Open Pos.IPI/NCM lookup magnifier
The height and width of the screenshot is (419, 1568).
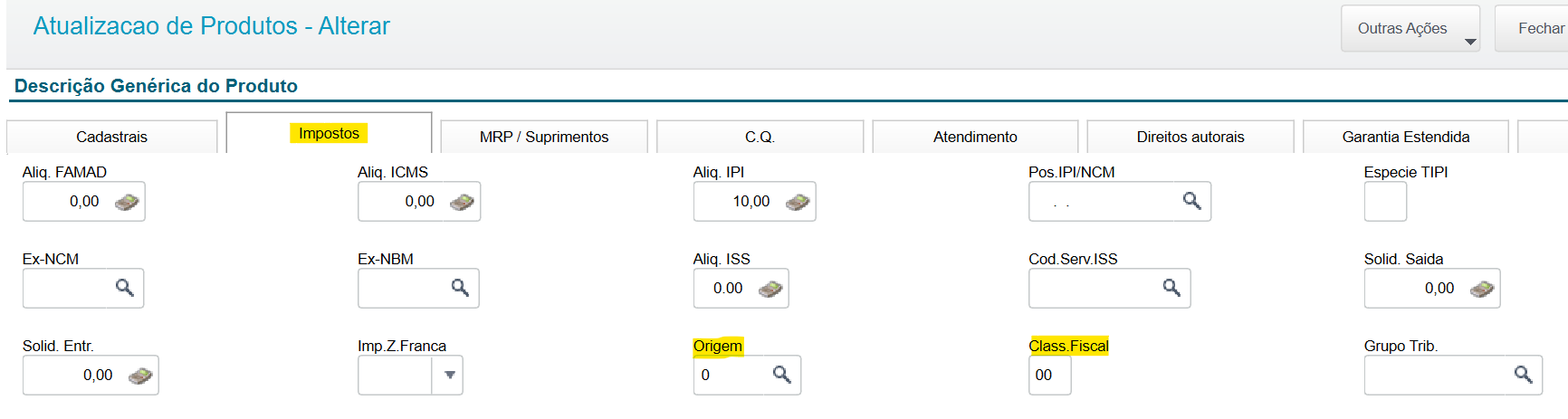[x=1192, y=201]
